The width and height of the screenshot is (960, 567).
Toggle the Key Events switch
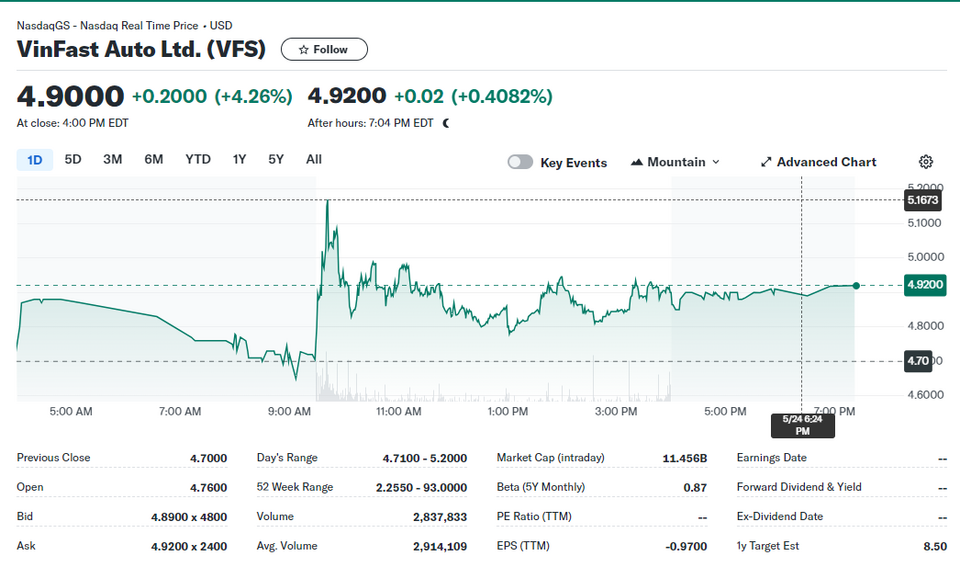tap(520, 162)
